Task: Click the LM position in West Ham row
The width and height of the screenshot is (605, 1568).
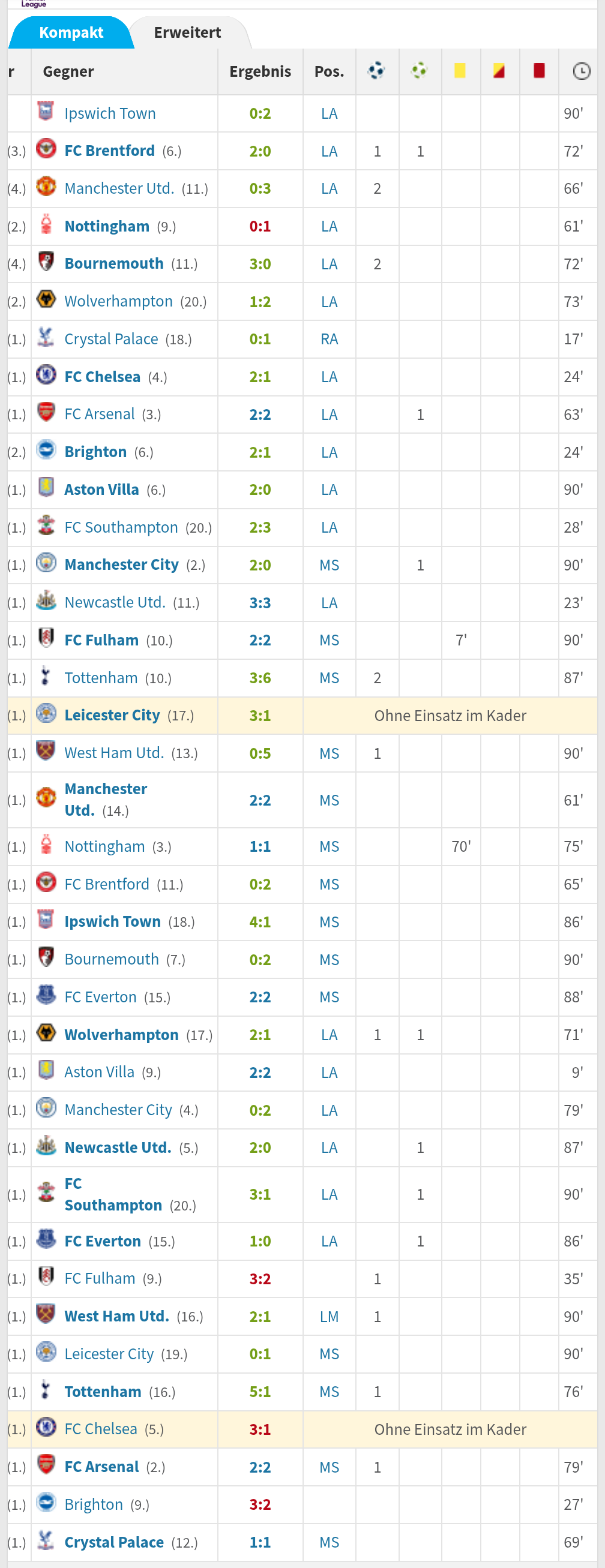Action: [330, 1317]
